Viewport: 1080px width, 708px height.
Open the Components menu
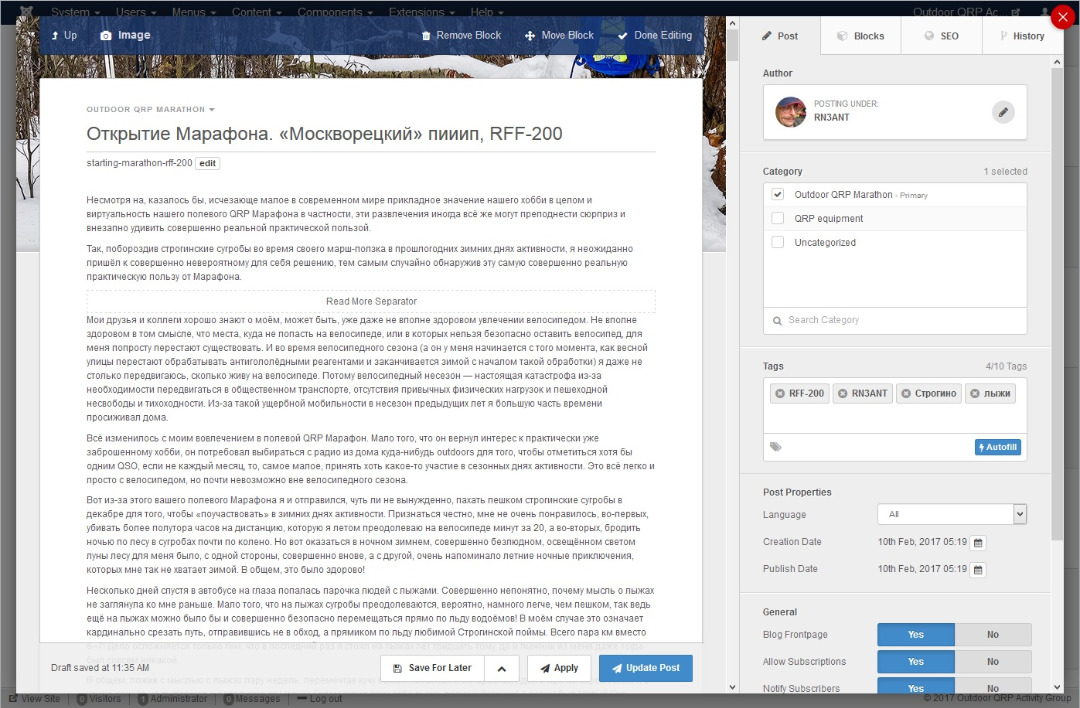coord(335,12)
